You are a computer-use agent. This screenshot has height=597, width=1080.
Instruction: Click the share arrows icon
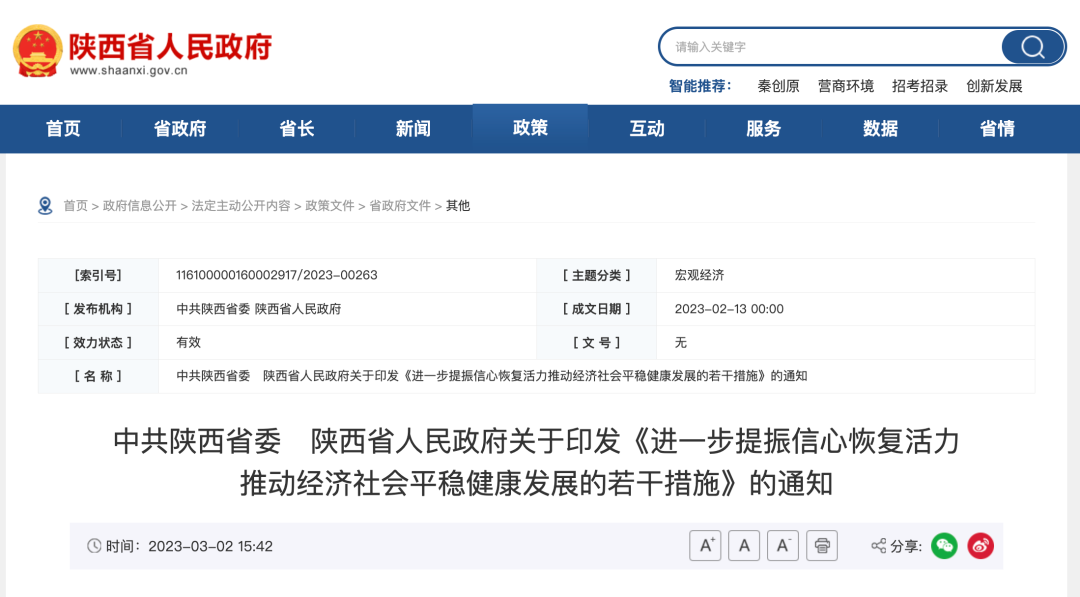878,546
